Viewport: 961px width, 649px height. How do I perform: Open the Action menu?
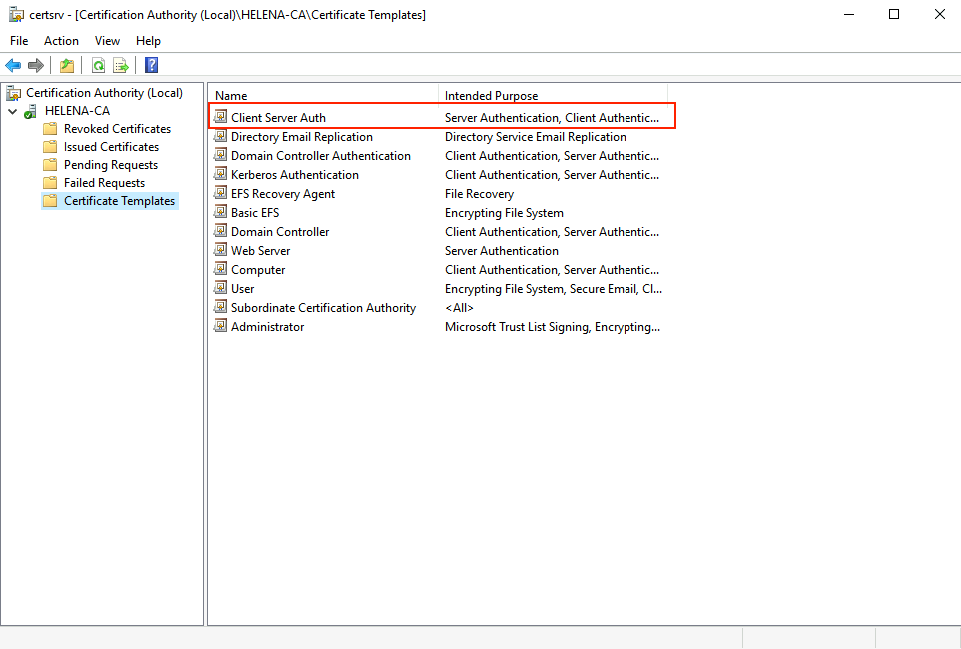[61, 41]
